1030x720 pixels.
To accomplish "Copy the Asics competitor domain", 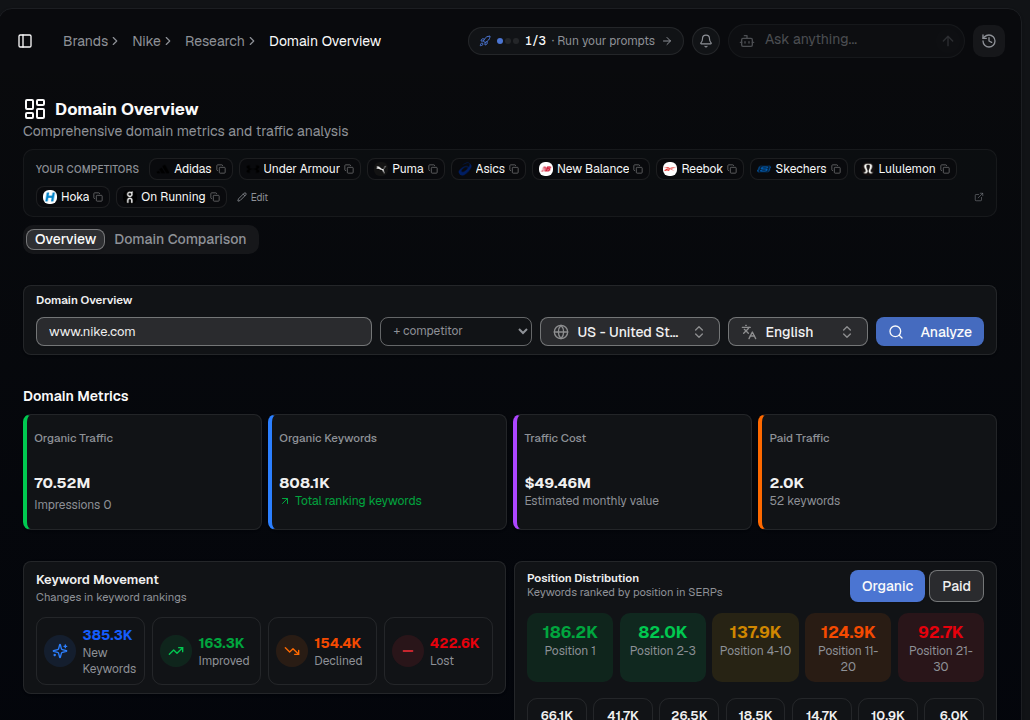I will coord(514,169).
